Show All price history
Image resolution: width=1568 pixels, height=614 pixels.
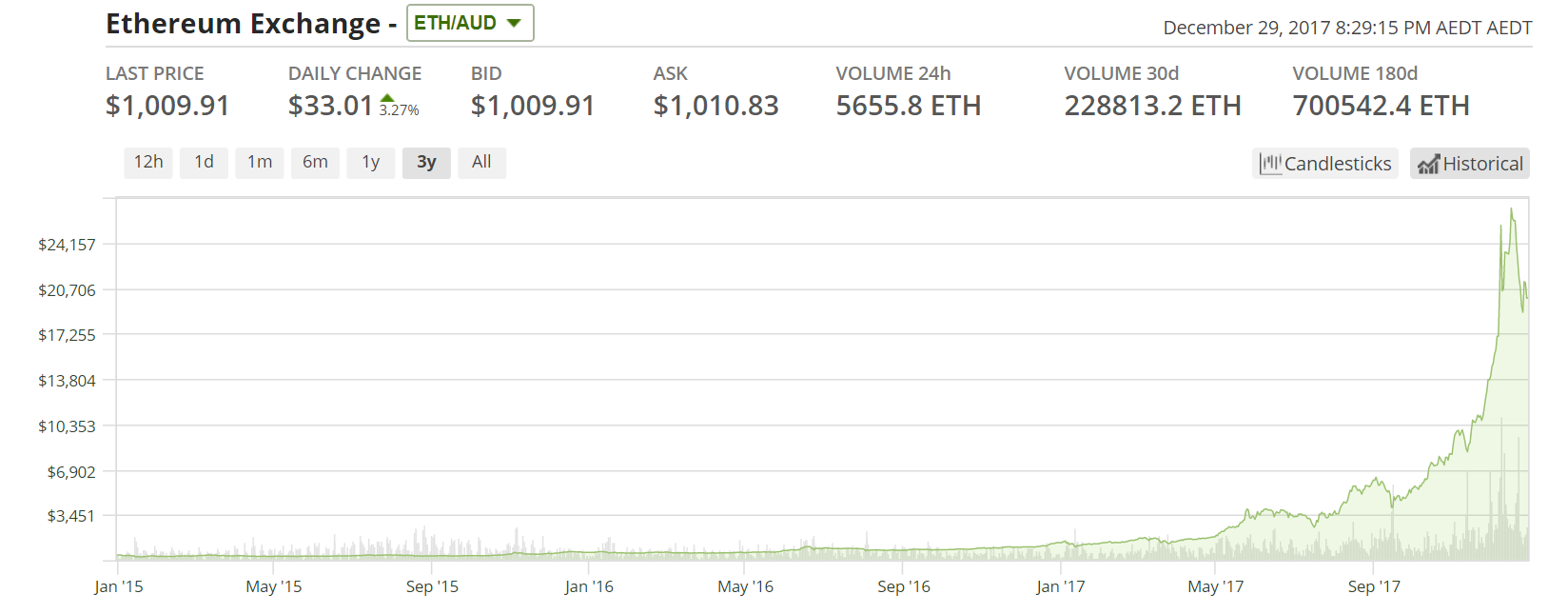click(x=481, y=162)
